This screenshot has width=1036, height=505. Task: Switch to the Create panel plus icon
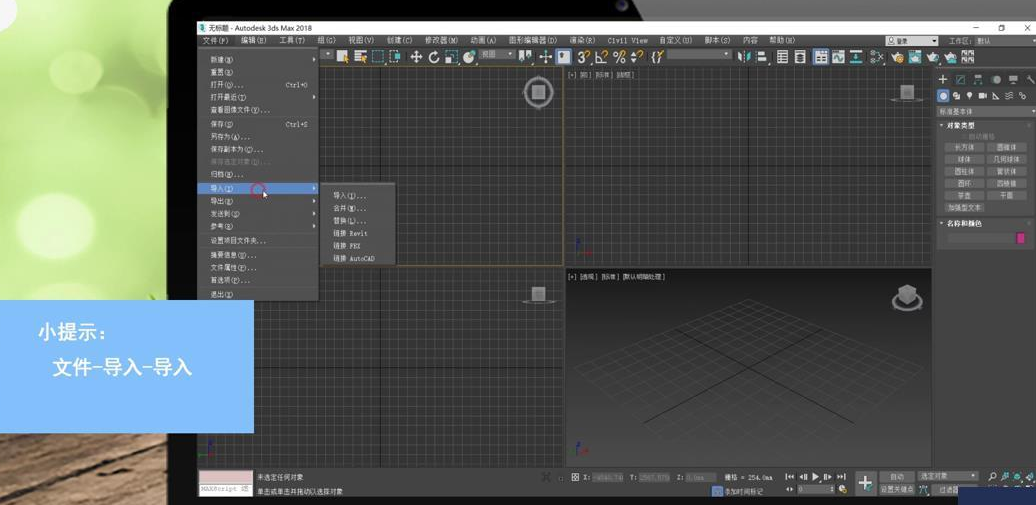943,79
